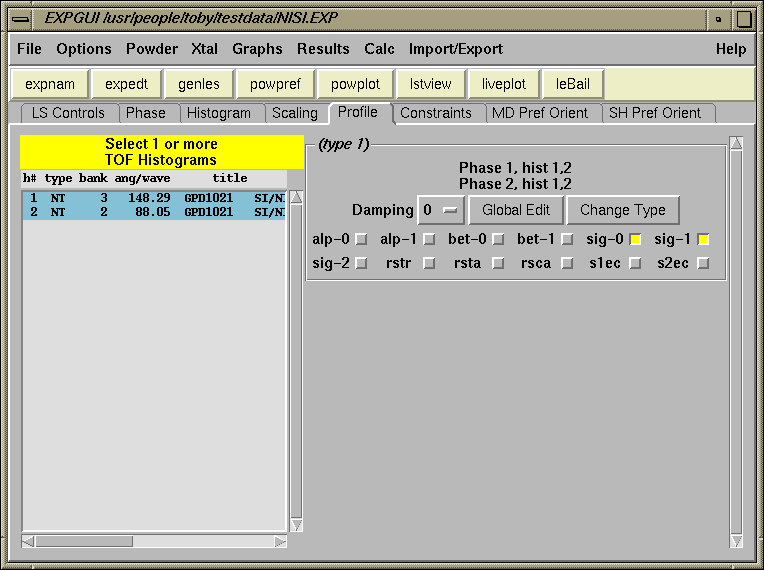The height and width of the screenshot is (570, 764).
Task: Open powplot from the toolbar
Action: [x=355, y=84]
